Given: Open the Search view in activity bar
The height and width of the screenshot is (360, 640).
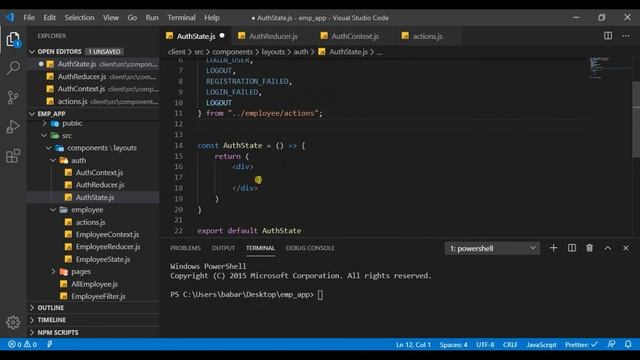Looking at the screenshot, I should click(13, 67).
